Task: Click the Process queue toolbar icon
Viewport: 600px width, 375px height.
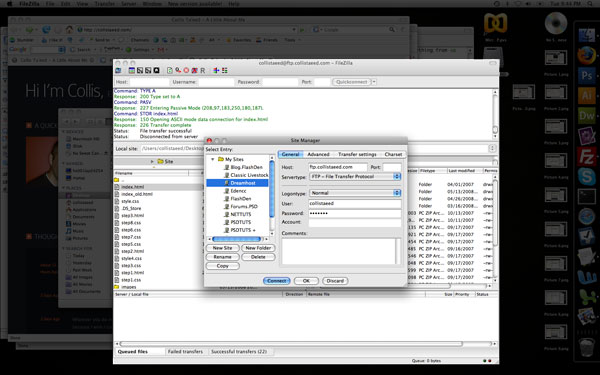Action: click(x=178, y=70)
